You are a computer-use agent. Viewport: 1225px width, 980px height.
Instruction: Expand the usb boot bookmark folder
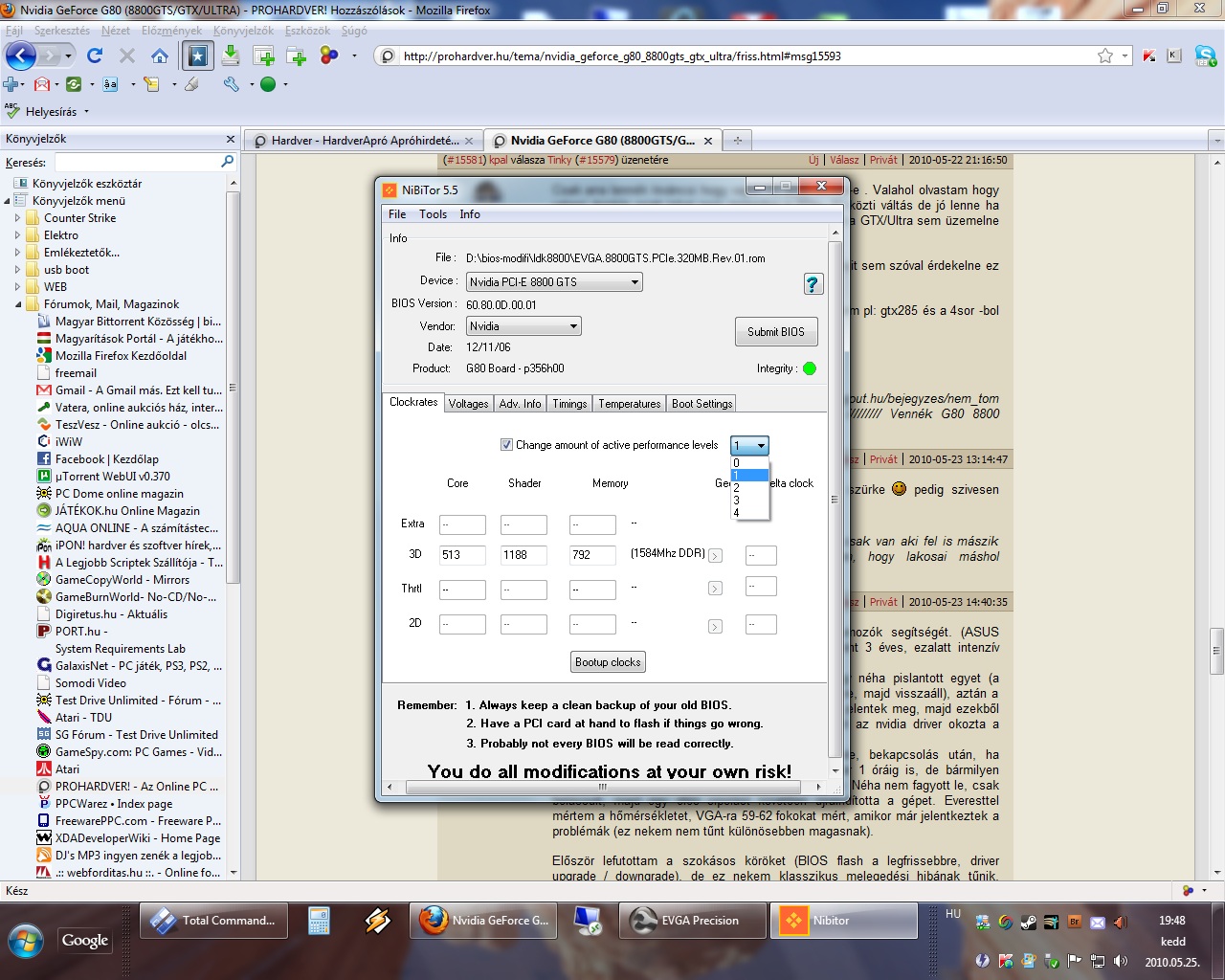(17, 270)
